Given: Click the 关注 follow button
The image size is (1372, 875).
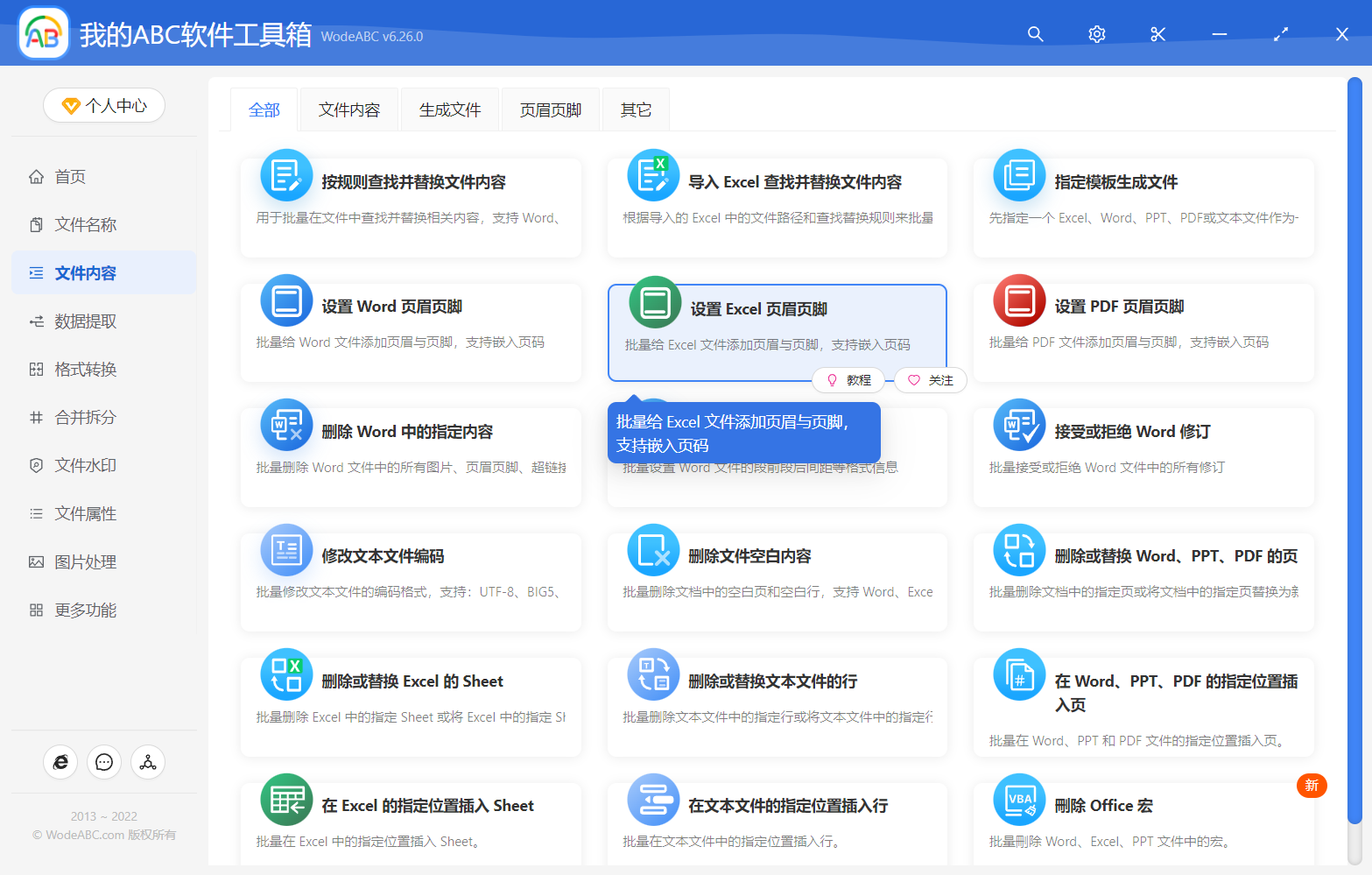Looking at the screenshot, I should tap(930, 379).
